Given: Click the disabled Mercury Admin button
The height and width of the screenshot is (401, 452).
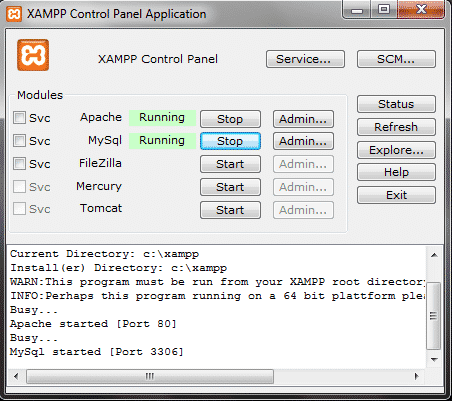Looking at the screenshot, I should (303, 187).
